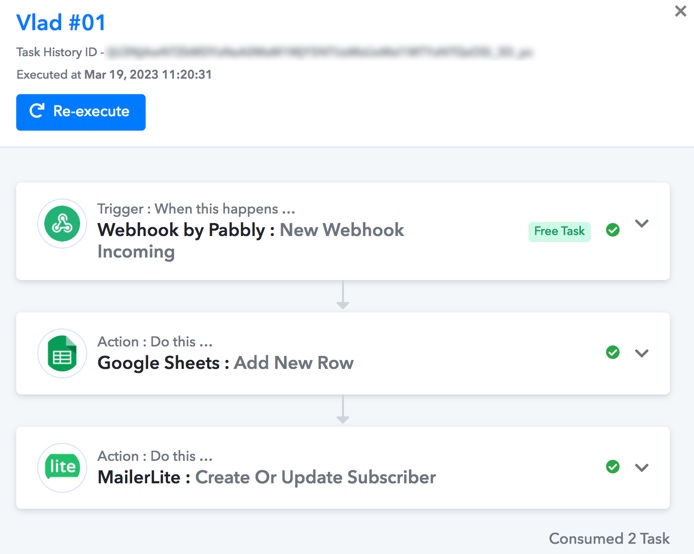Click the Free Task badge

(x=559, y=231)
